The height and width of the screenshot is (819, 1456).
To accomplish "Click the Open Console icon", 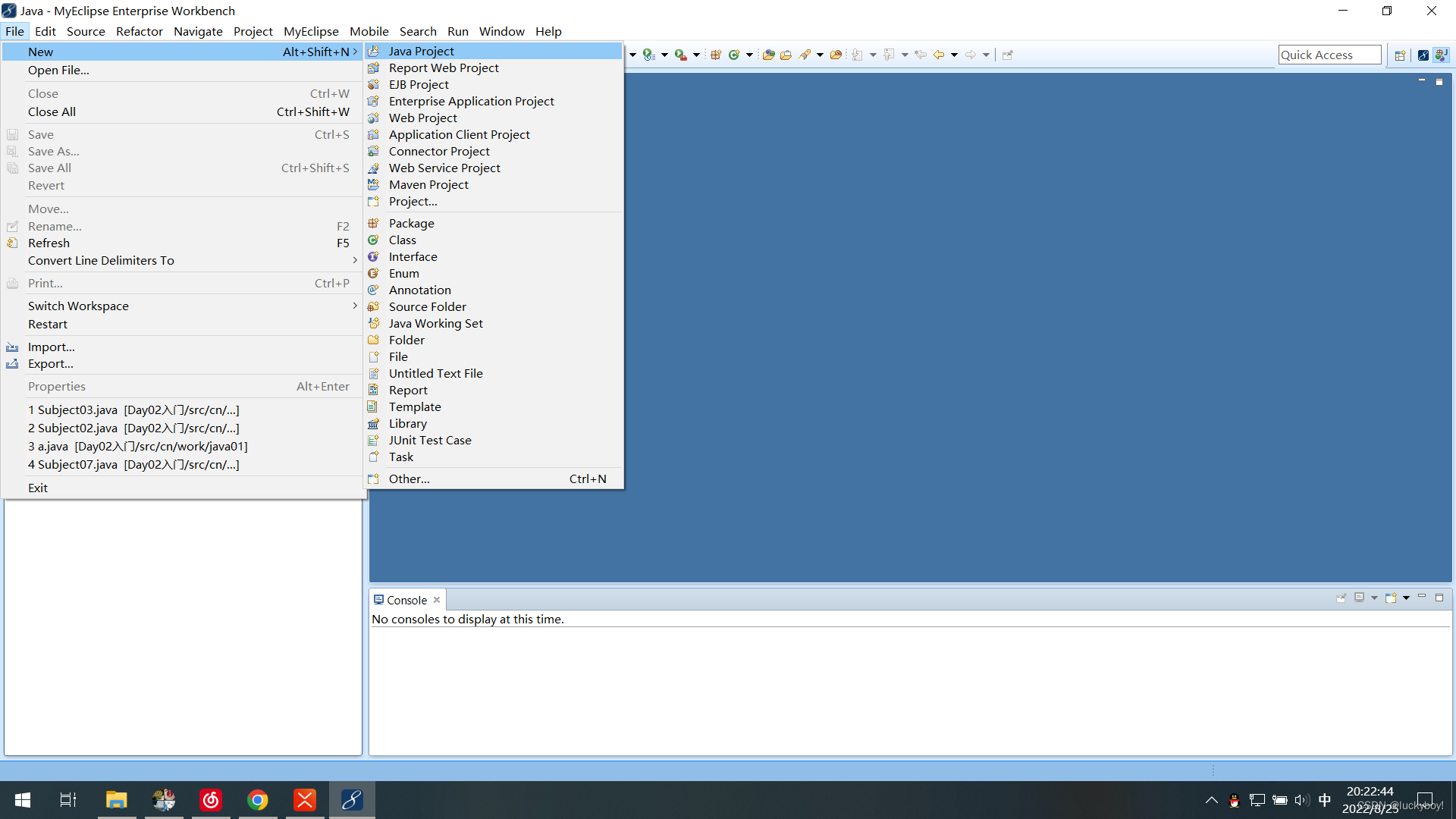I will click(1391, 598).
